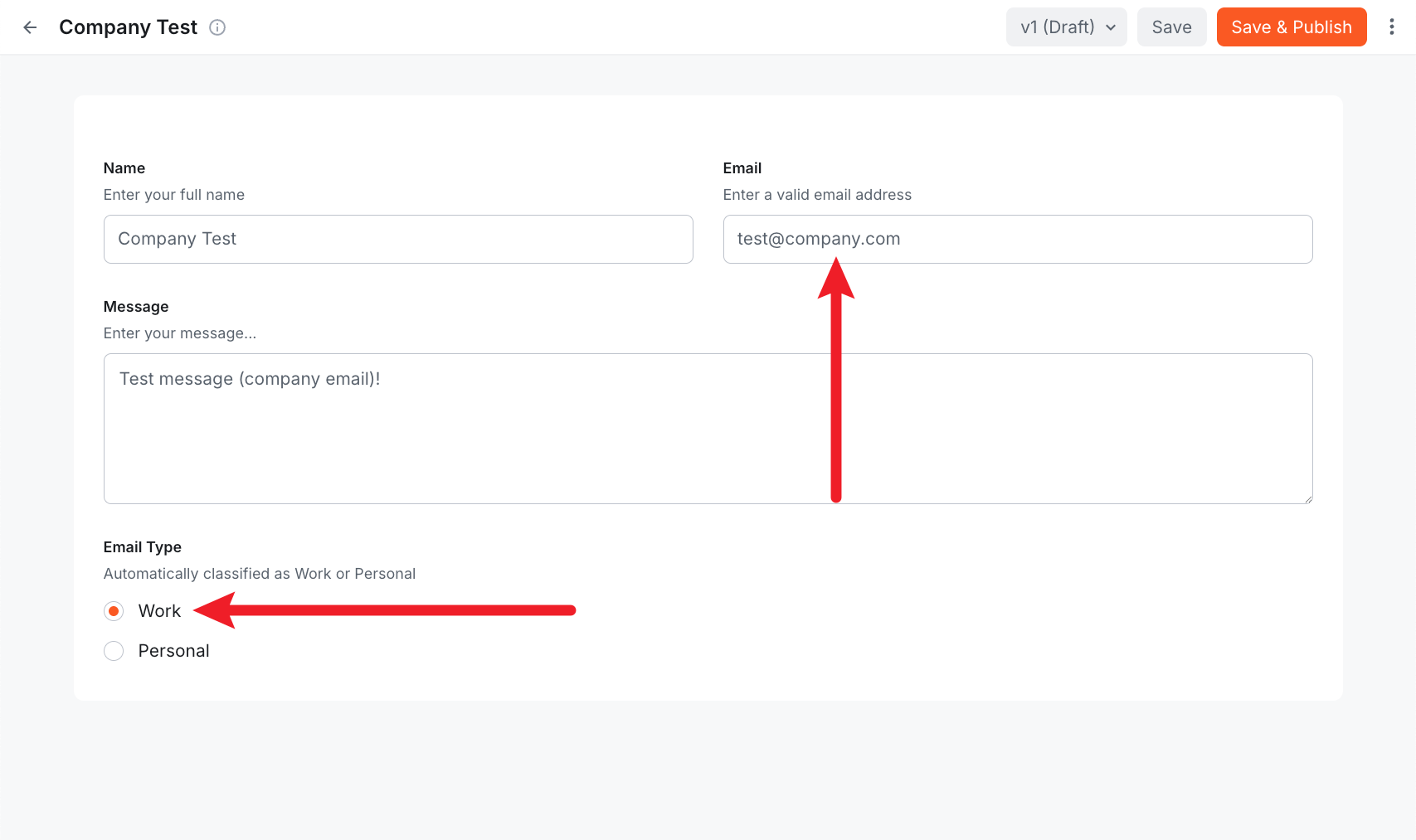Click the Personal label text
1416x840 pixels.
173,650
